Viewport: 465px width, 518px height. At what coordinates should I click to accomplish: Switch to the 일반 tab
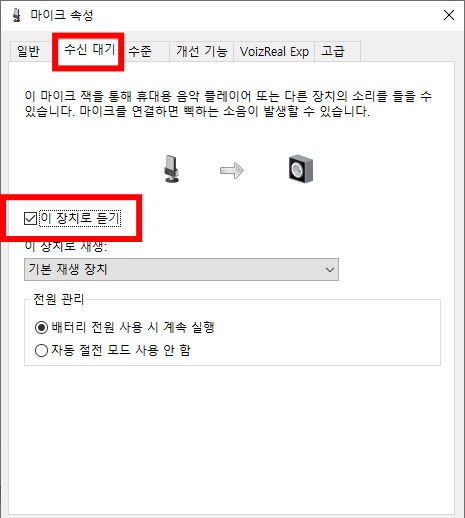(28, 52)
